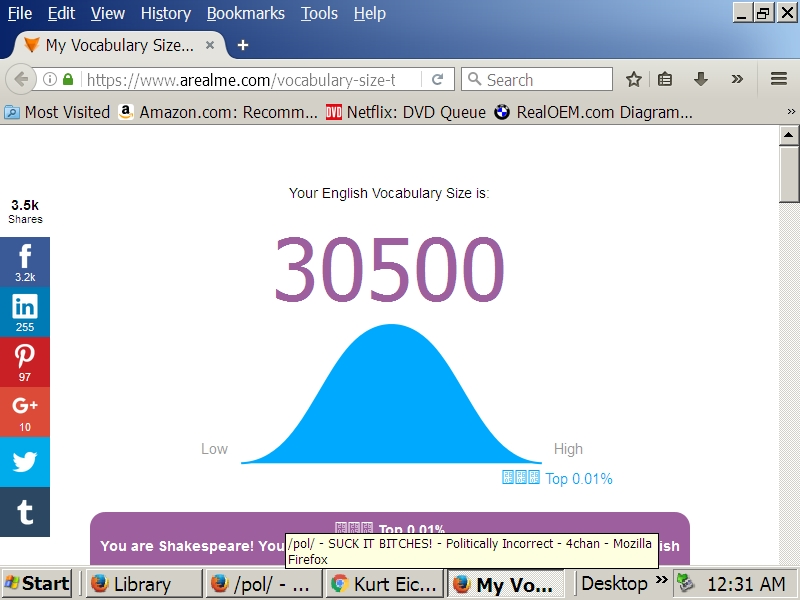Close the My Vocabulary Size tab
Image resolution: width=800 pixels, height=600 pixels.
tap(210, 45)
